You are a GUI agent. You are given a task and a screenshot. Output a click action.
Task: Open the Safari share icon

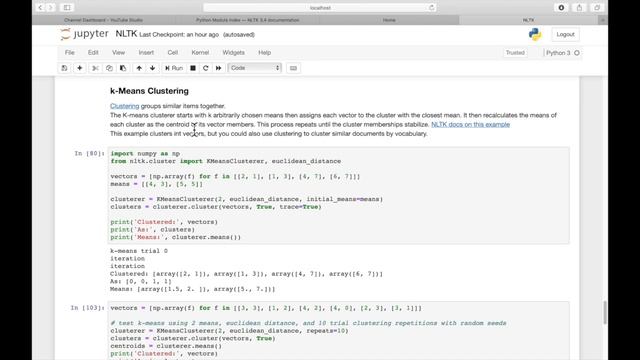click(x=579, y=7)
